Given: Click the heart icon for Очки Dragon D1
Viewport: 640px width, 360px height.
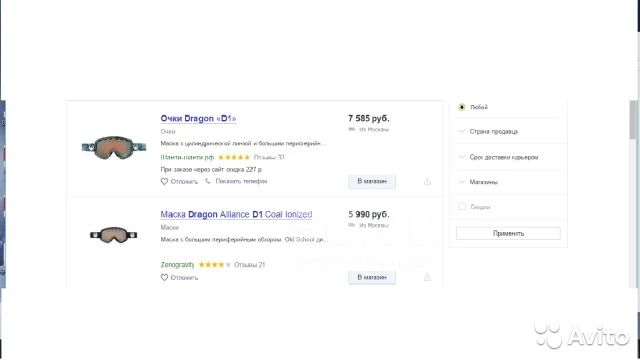Looking at the screenshot, I should click(164, 182).
